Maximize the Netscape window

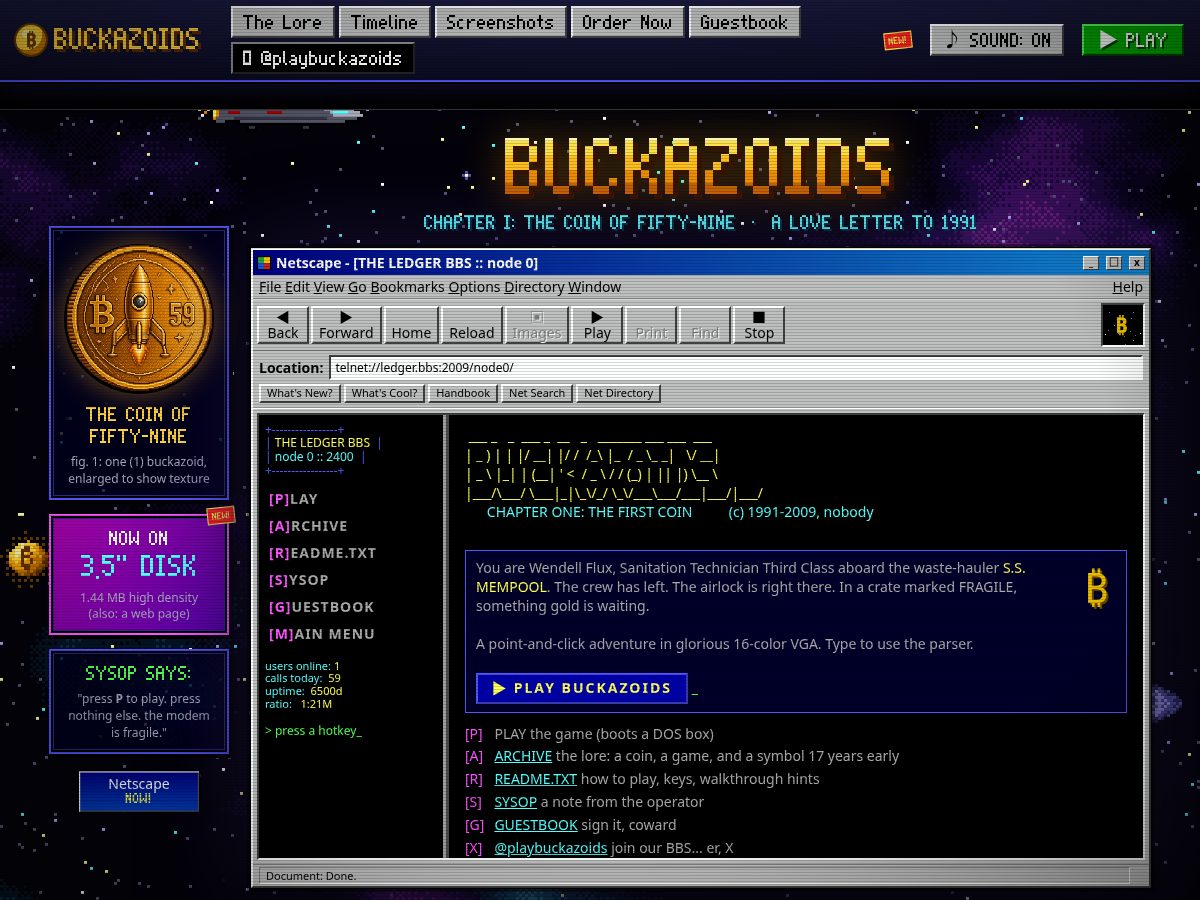1114,263
